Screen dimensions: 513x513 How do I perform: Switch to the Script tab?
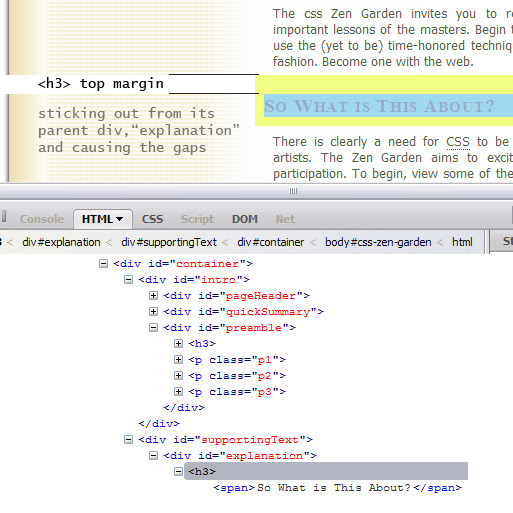pyautogui.click(x=197, y=219)
